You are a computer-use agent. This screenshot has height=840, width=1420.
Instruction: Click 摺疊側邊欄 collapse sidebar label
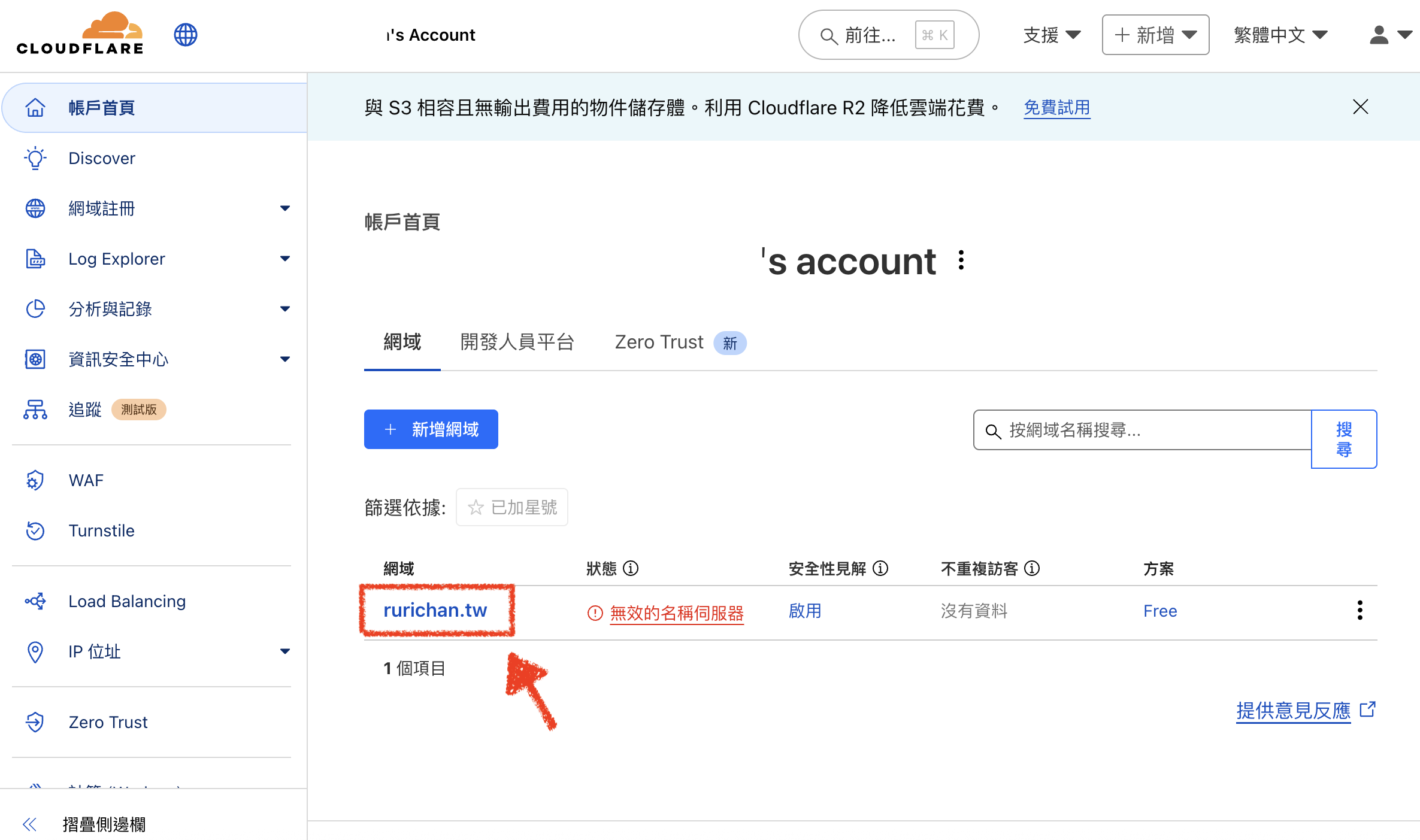pos(104,824)
